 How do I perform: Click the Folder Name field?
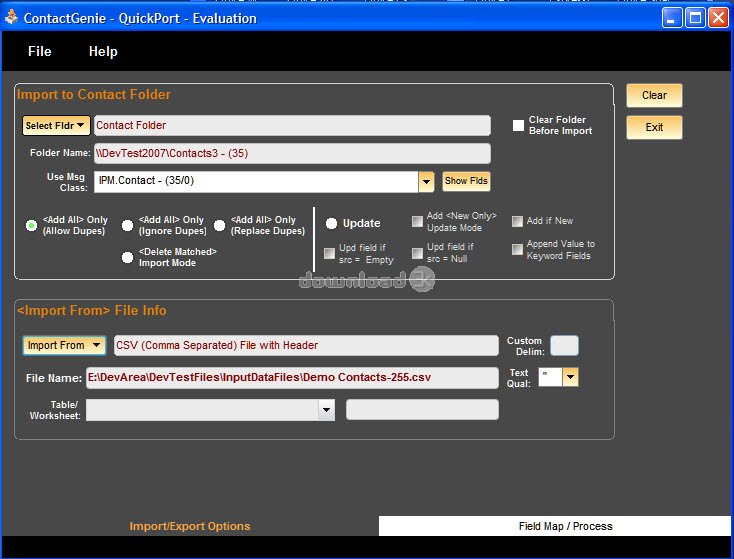click(292, 154)
